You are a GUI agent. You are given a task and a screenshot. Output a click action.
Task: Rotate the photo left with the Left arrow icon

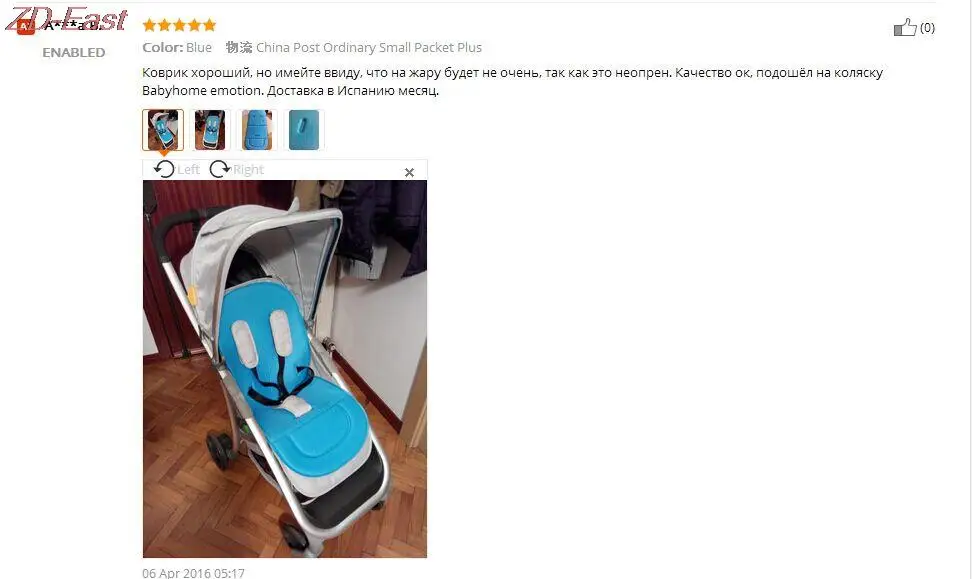(x=164, y=169)
